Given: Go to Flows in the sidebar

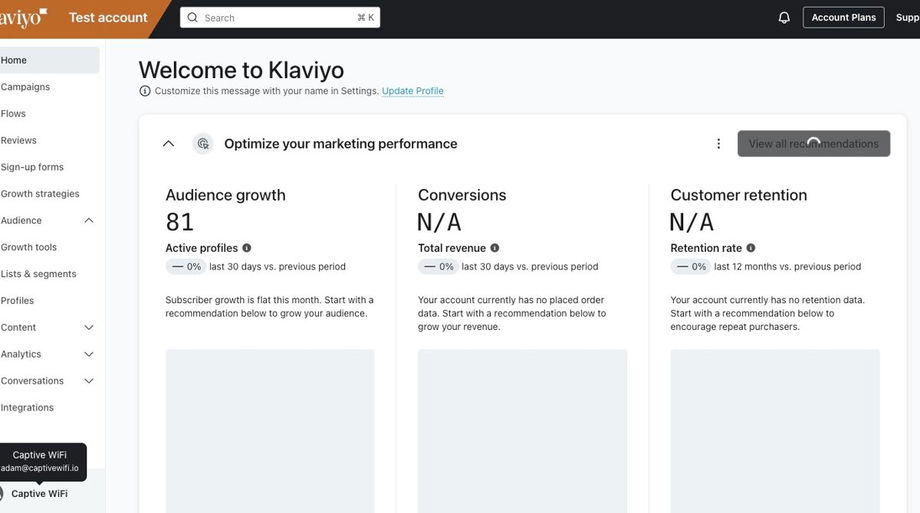Looking at the screenshot, I should 14,114.
